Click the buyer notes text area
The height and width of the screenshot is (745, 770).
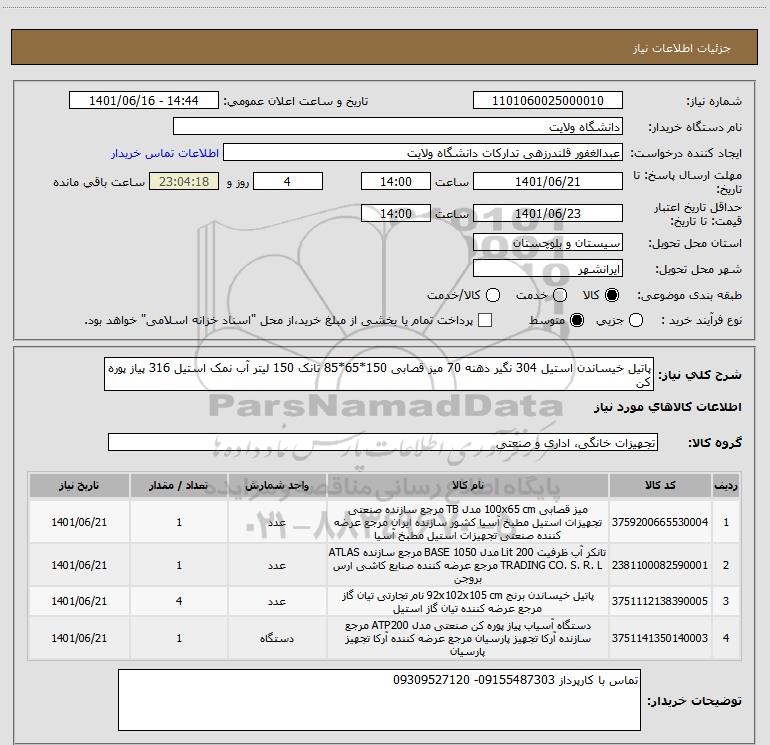click(379, 699)
